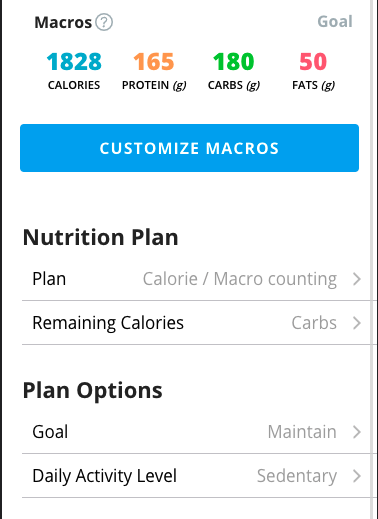Viewport: 378px width, 519px height.
Task: Select the Calorie / Macro counting value
Action: [240, 279]
